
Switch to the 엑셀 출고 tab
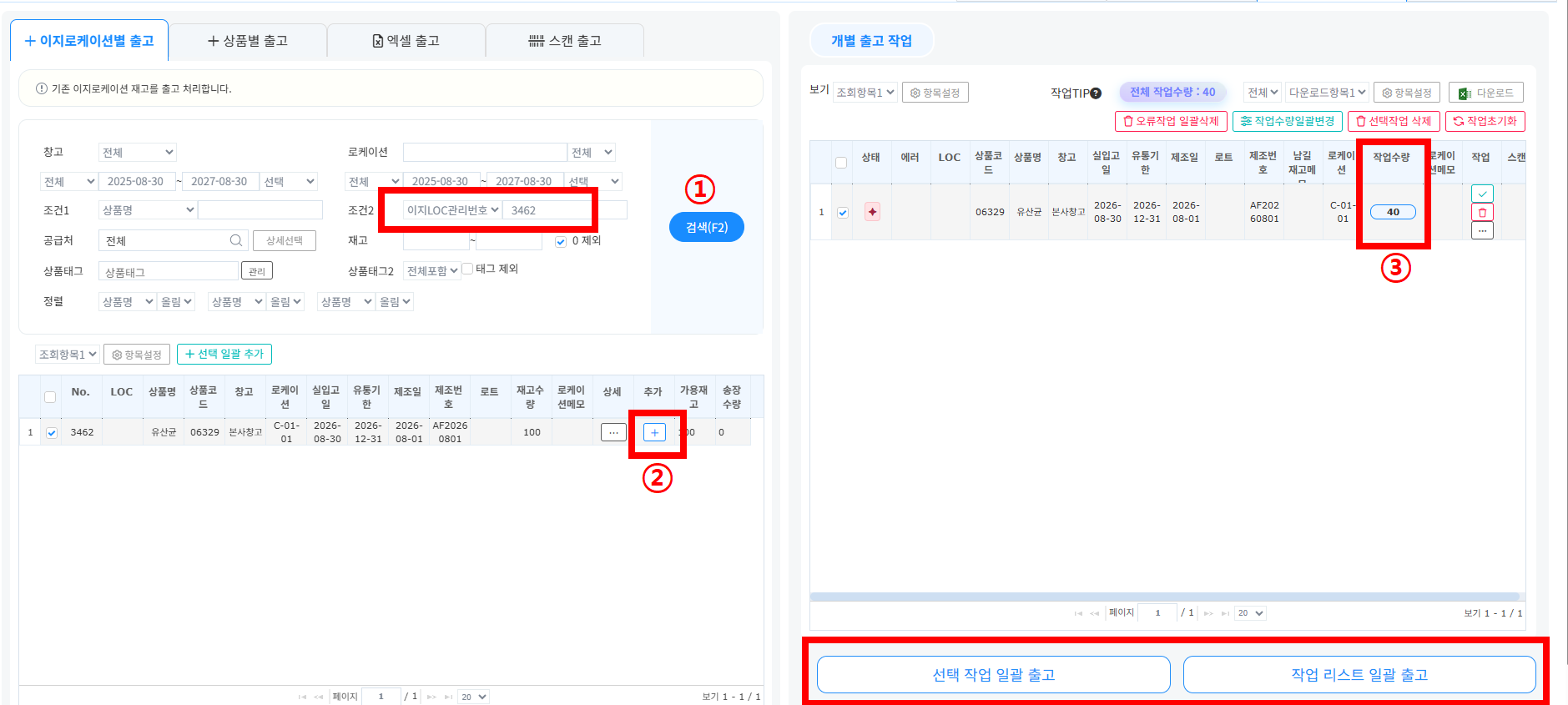406,41
